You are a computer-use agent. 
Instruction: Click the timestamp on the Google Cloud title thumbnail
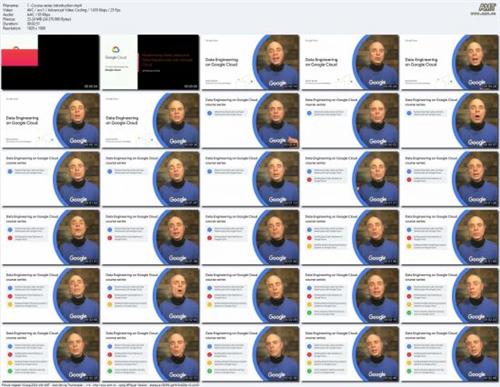[191, 86]
